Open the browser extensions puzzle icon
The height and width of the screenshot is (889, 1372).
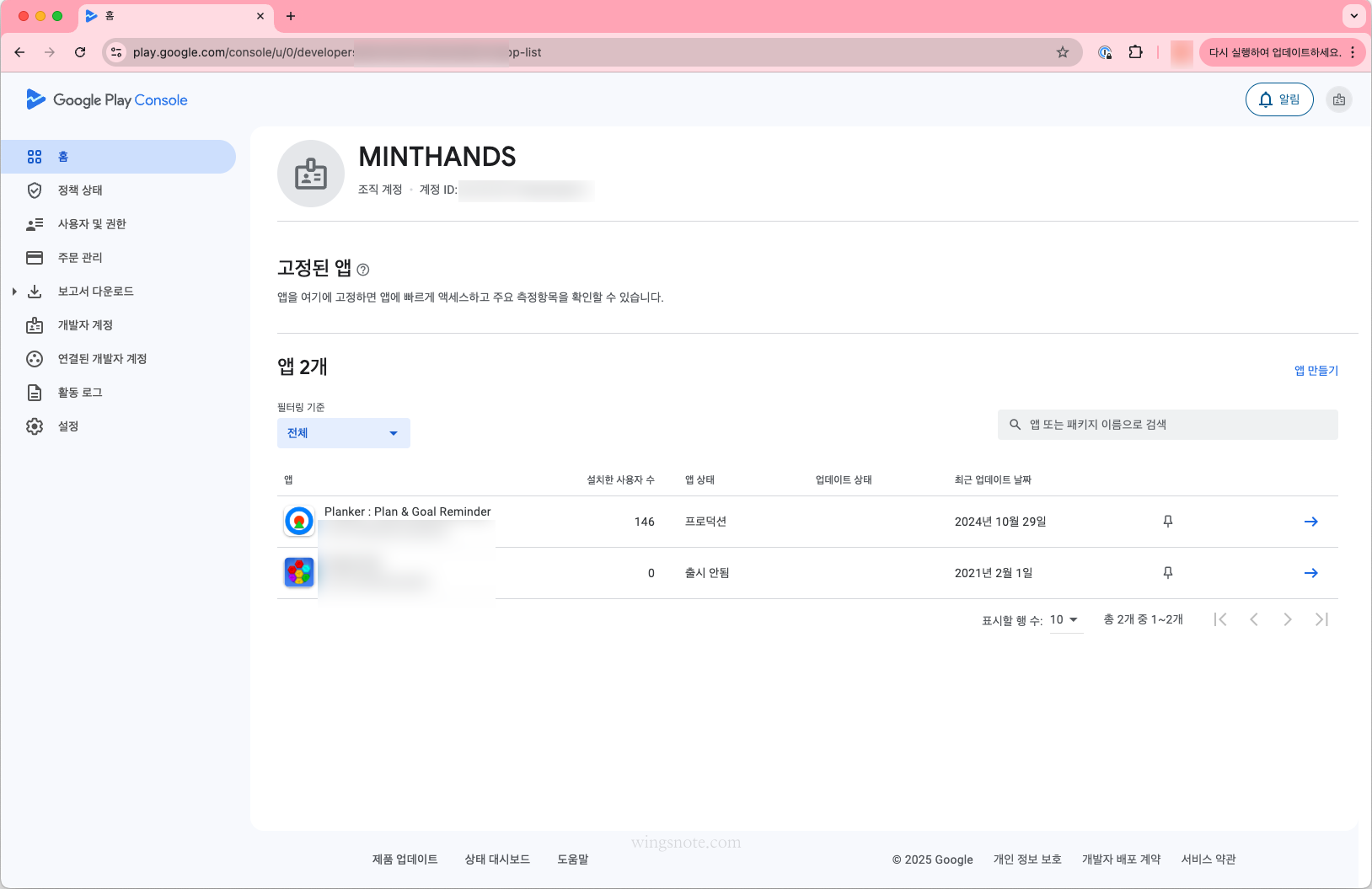1136,52
